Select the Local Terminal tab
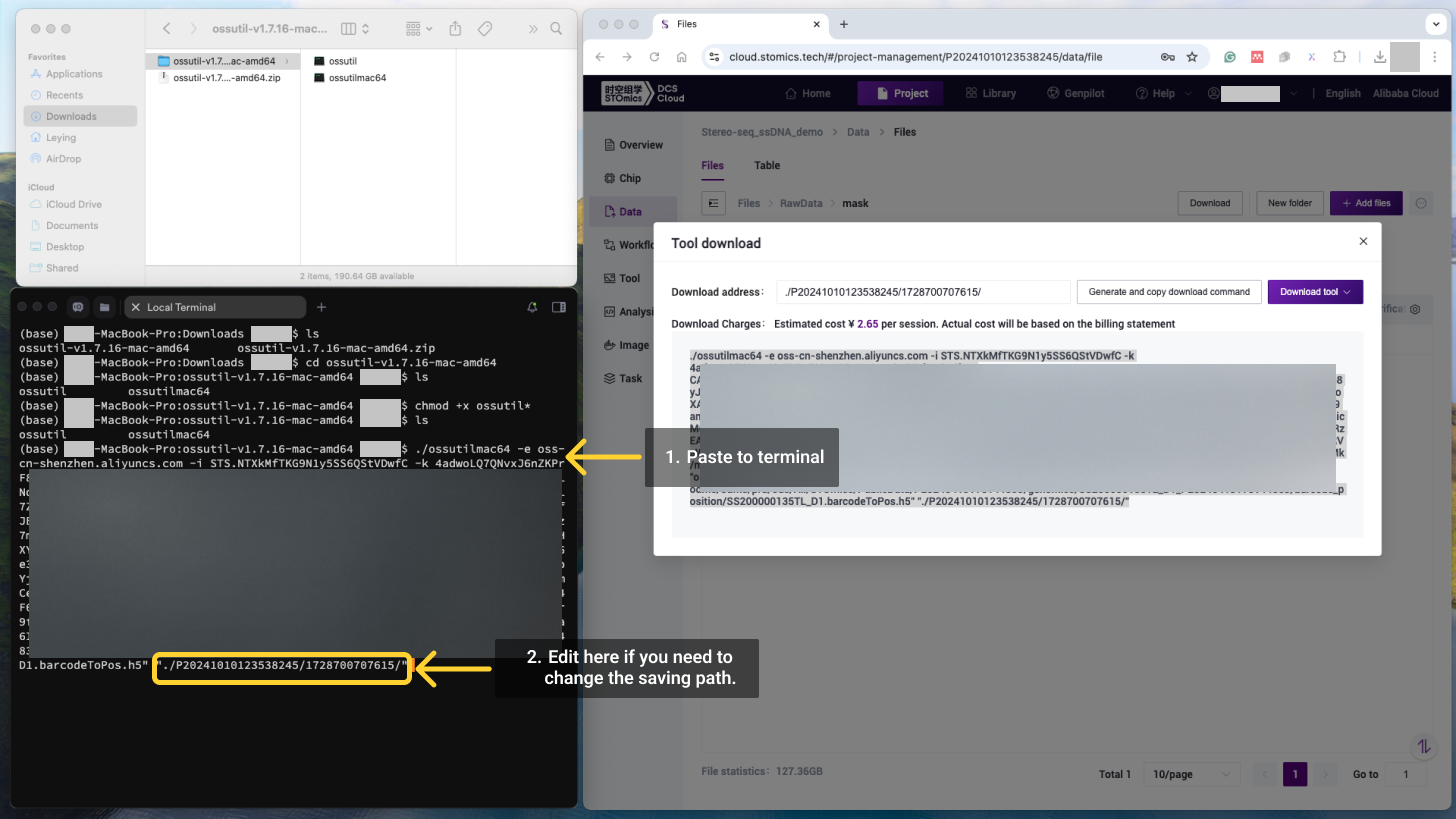 (x=180, y=307)
